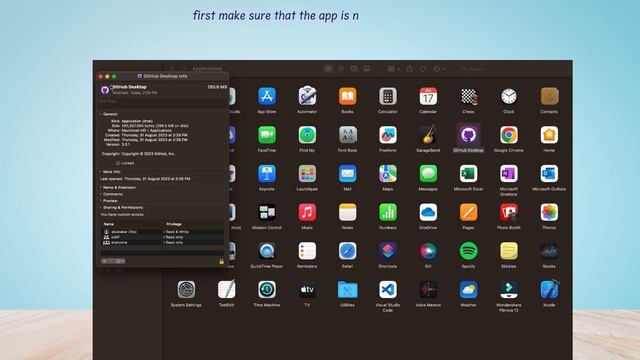Open the Utilities folder
The image size is (640, 360).
pos(347,290)
